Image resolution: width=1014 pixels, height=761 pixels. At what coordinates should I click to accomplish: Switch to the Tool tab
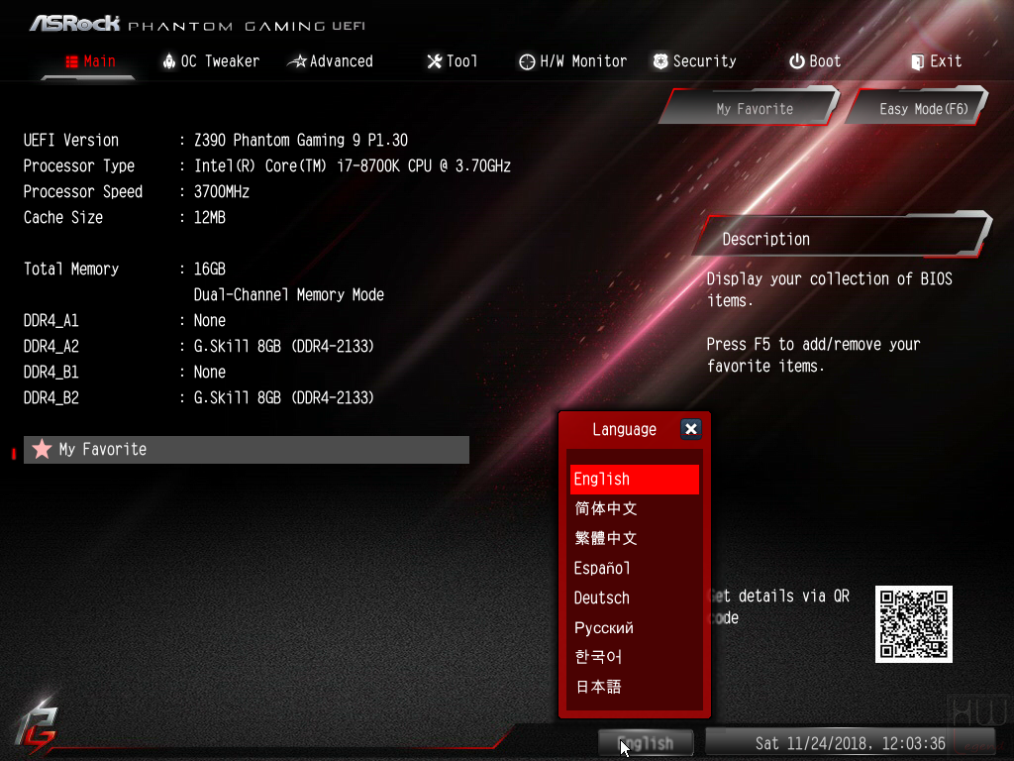tap(452, 61)
